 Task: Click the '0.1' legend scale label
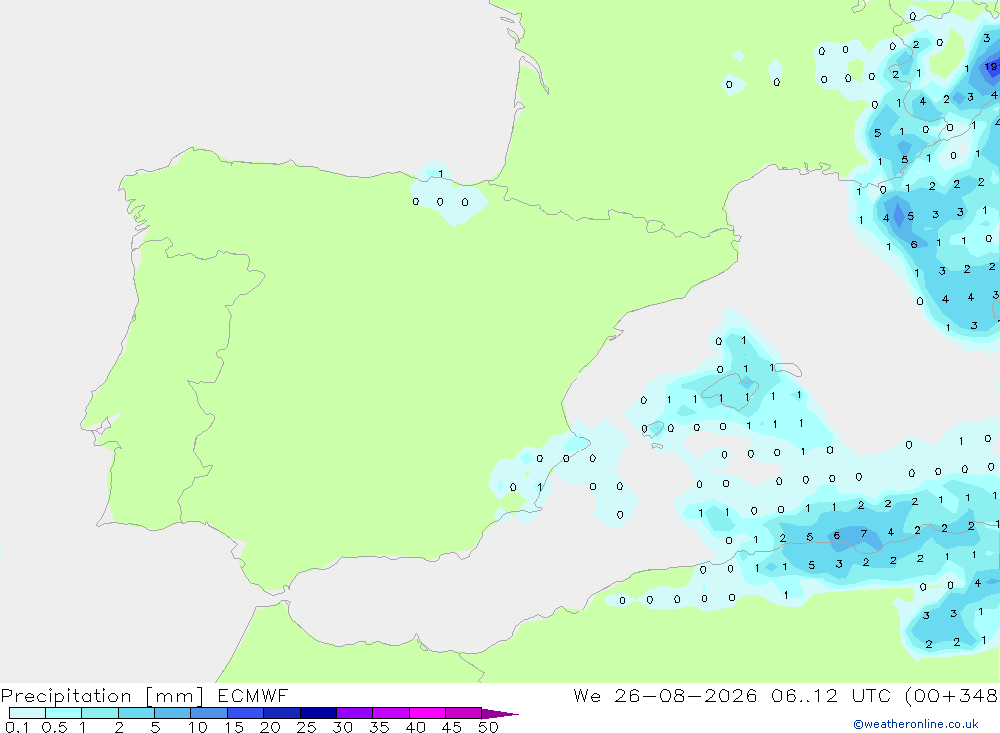(x=17, y=727)
